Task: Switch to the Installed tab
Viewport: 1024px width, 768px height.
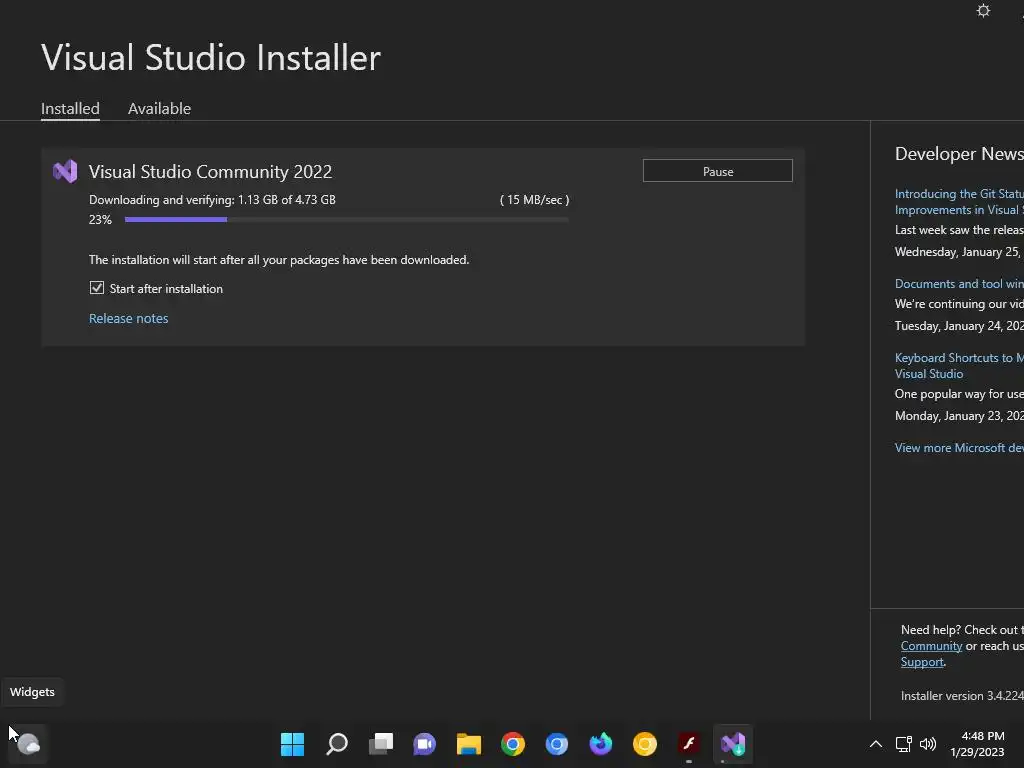Action: [x=71, y=108]
